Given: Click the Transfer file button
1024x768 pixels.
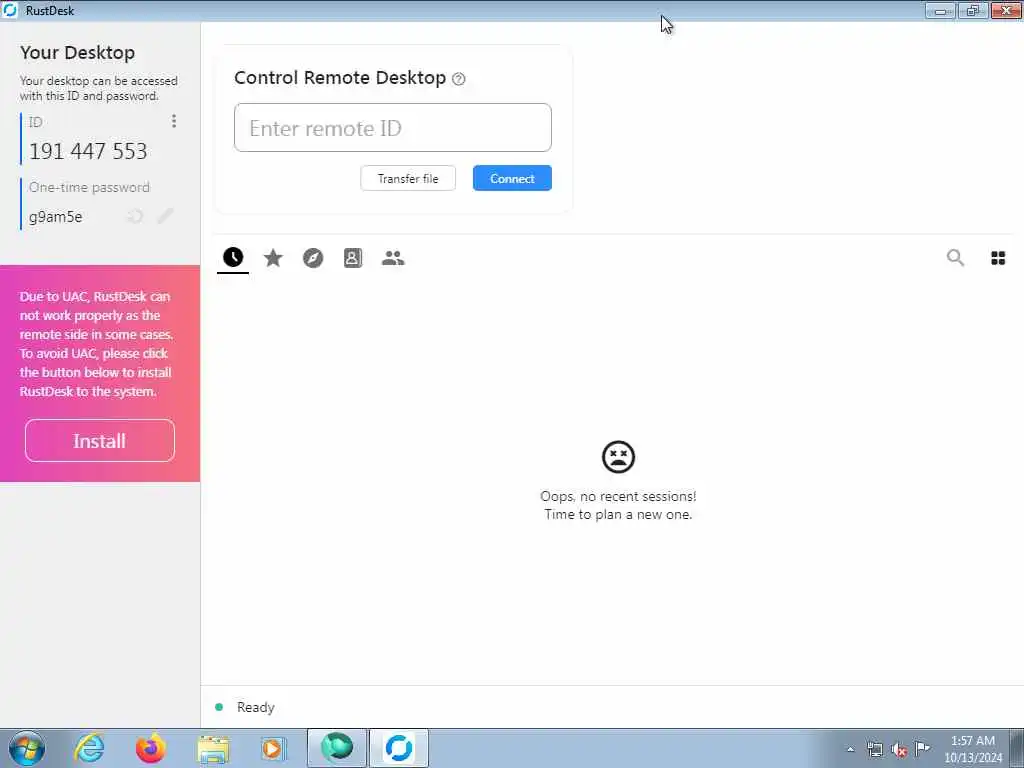Looking at the screenshot, I should tap(408, 178).
